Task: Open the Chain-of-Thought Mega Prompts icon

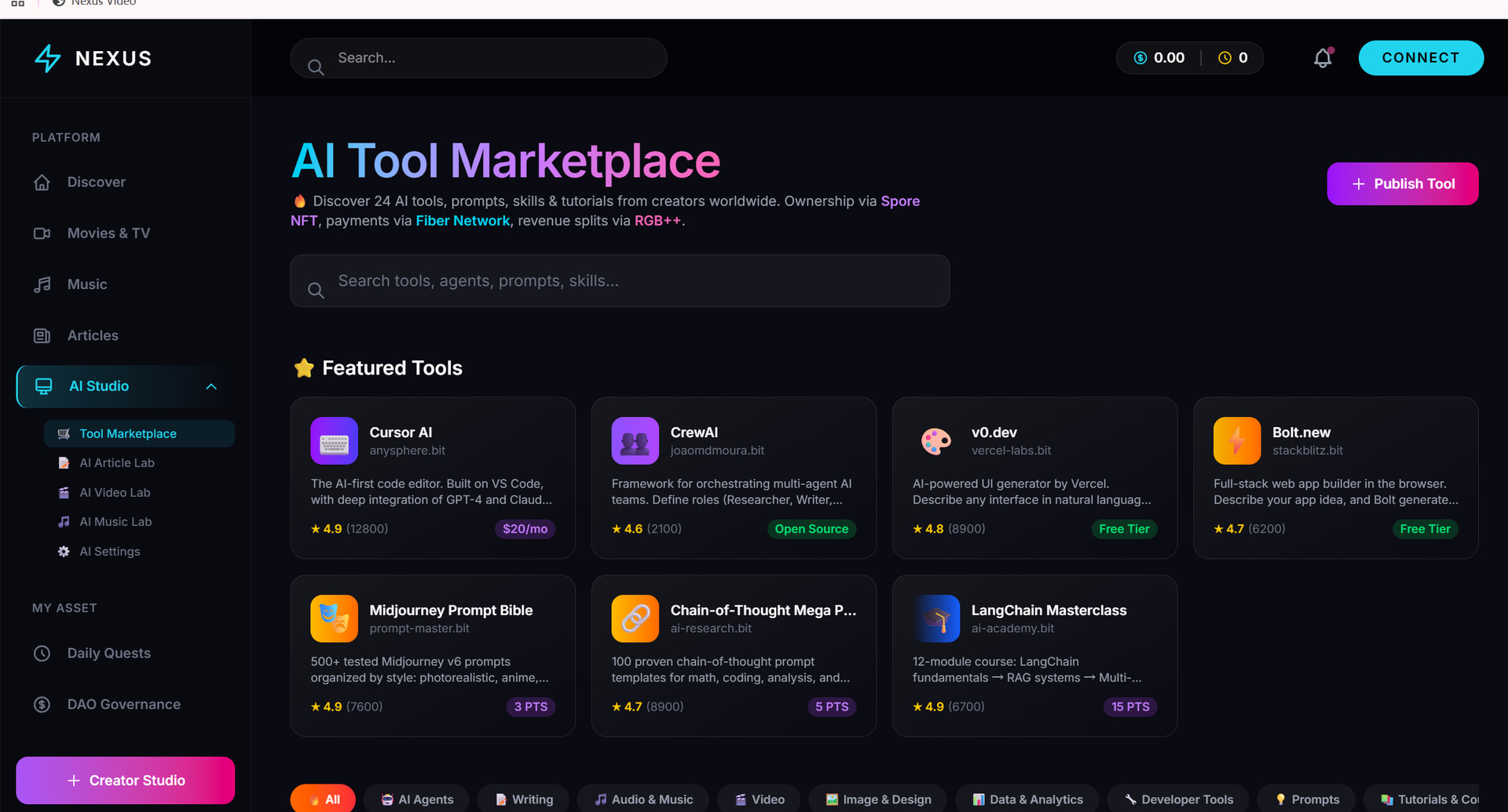Action: point(635,619)
